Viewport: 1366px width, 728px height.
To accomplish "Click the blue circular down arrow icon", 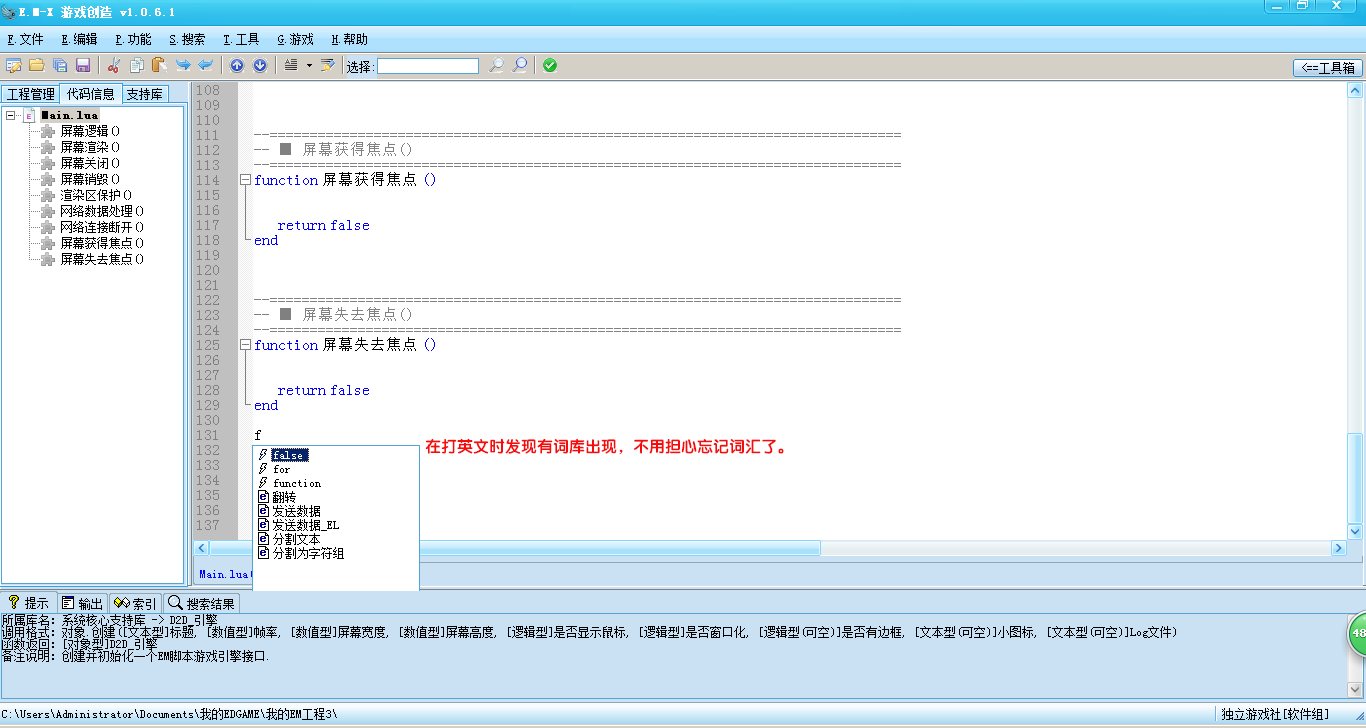I will pyautogui.click(x=260, y=66).
